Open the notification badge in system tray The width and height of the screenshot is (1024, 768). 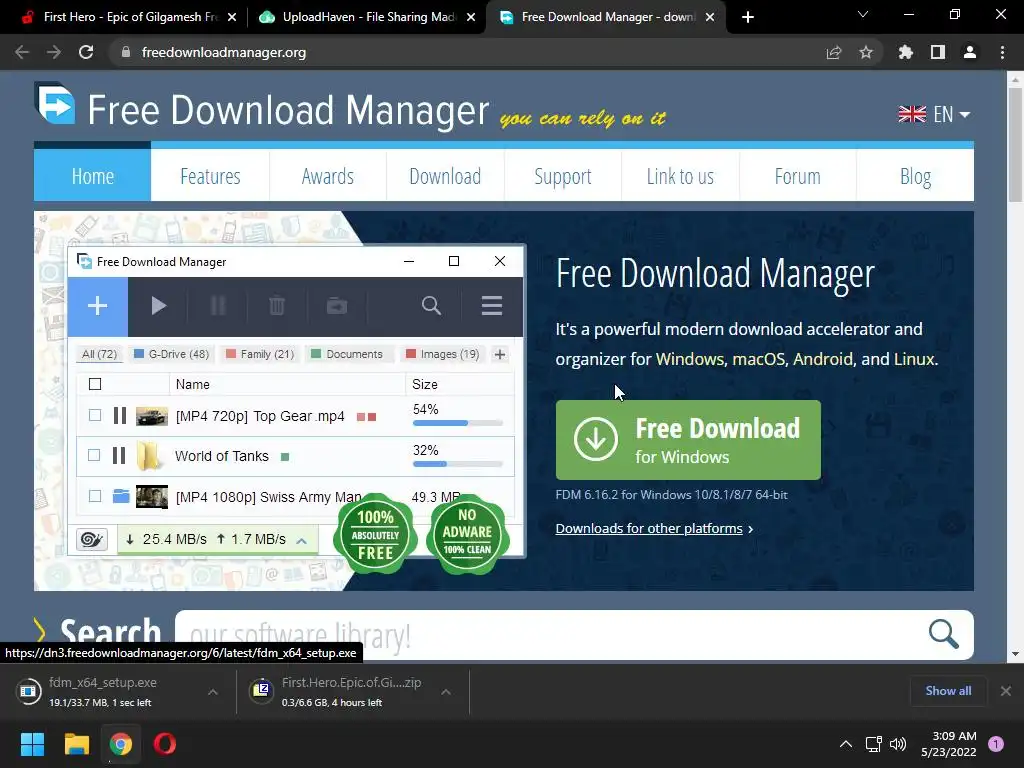(996, 744)
